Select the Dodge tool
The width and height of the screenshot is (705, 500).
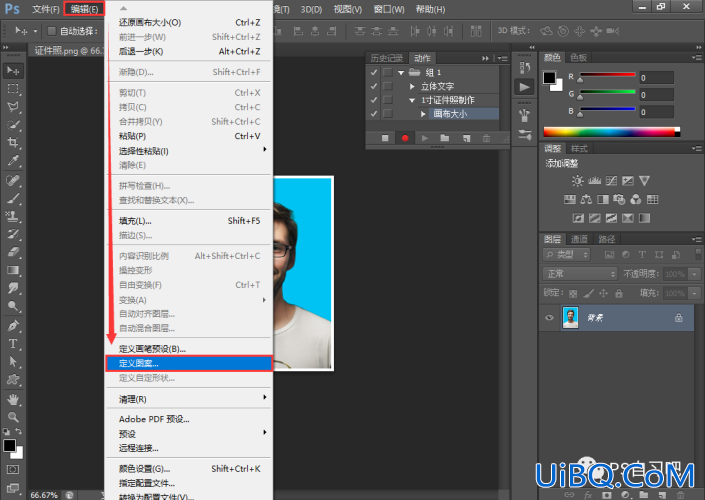click(13, 306)
